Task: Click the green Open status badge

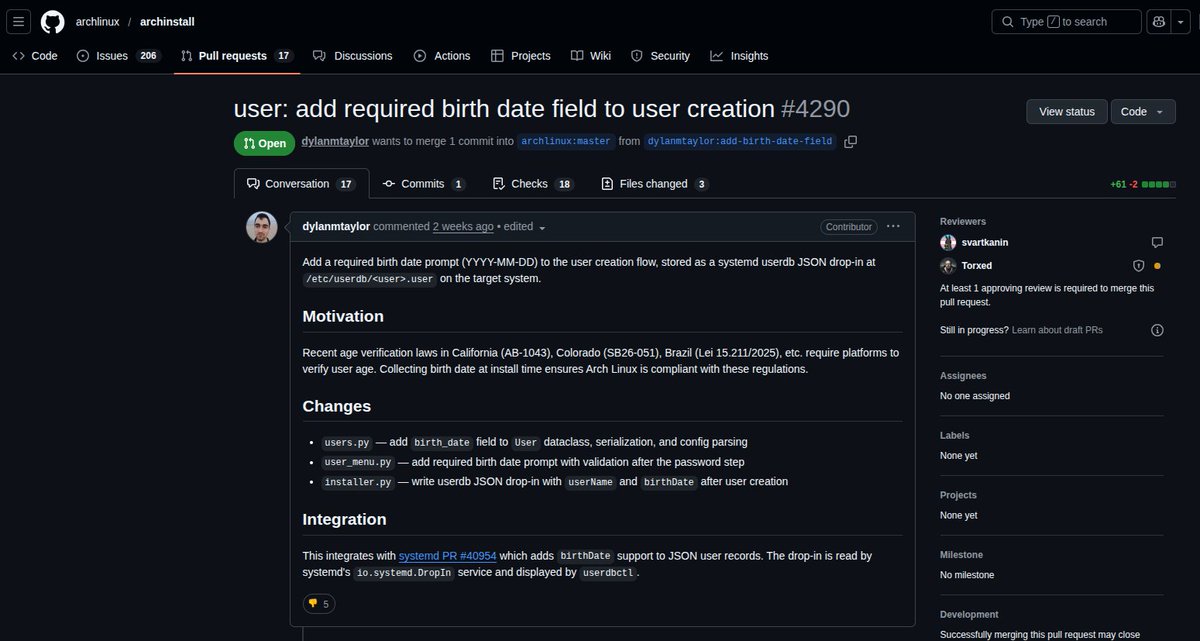Action: coord(264,143)
